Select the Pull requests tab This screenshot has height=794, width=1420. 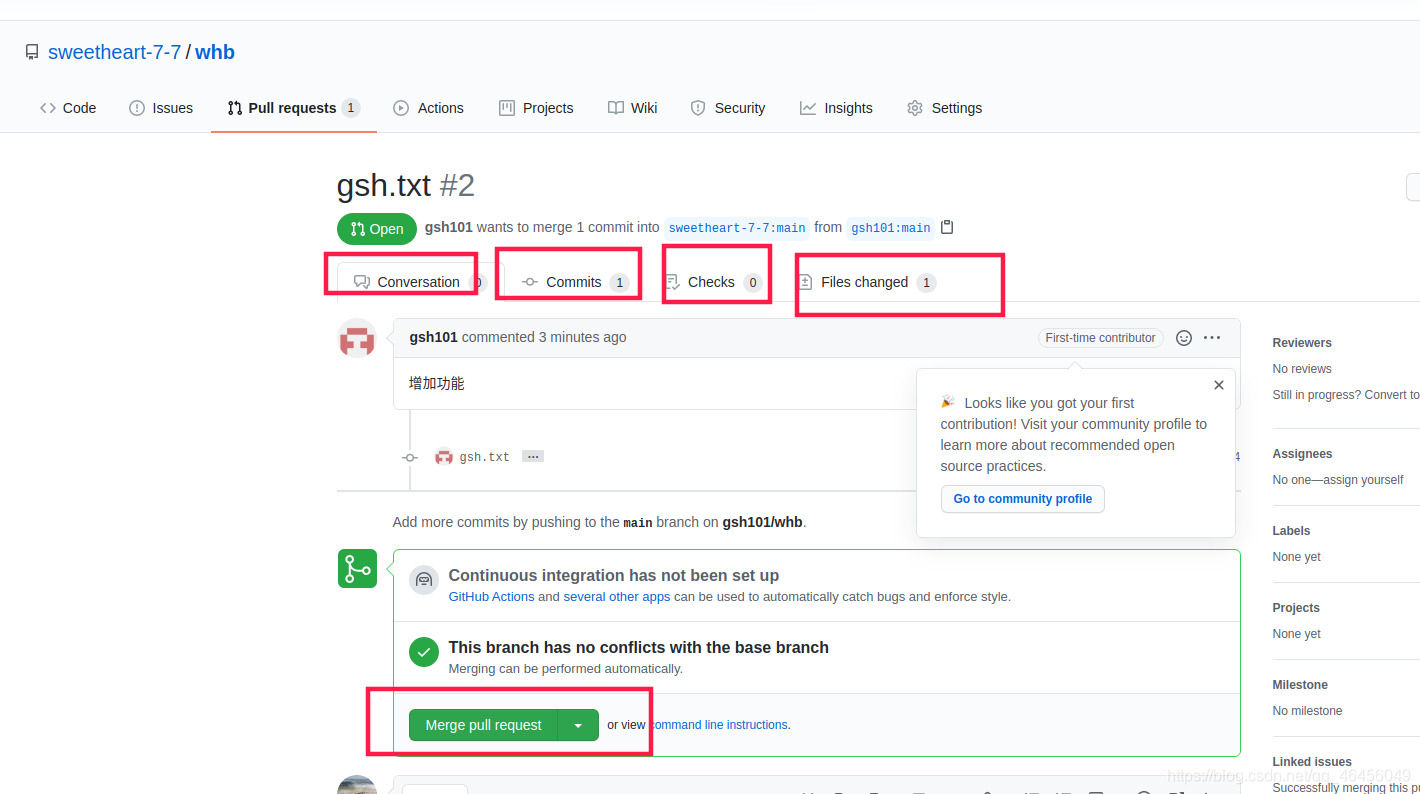coord(293,108)
